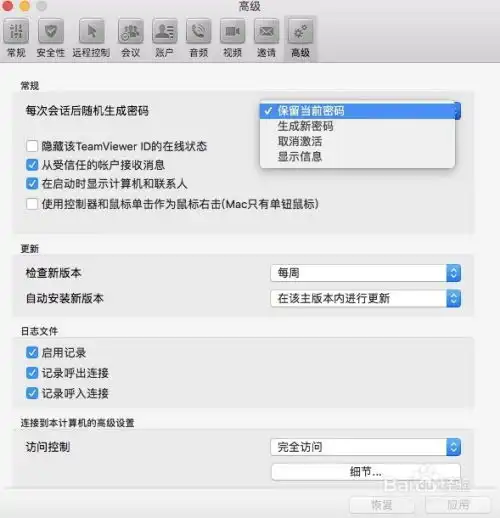Choose 取消激活 option
The height and width of the screenshot is (518, 500).
point(357,141)
